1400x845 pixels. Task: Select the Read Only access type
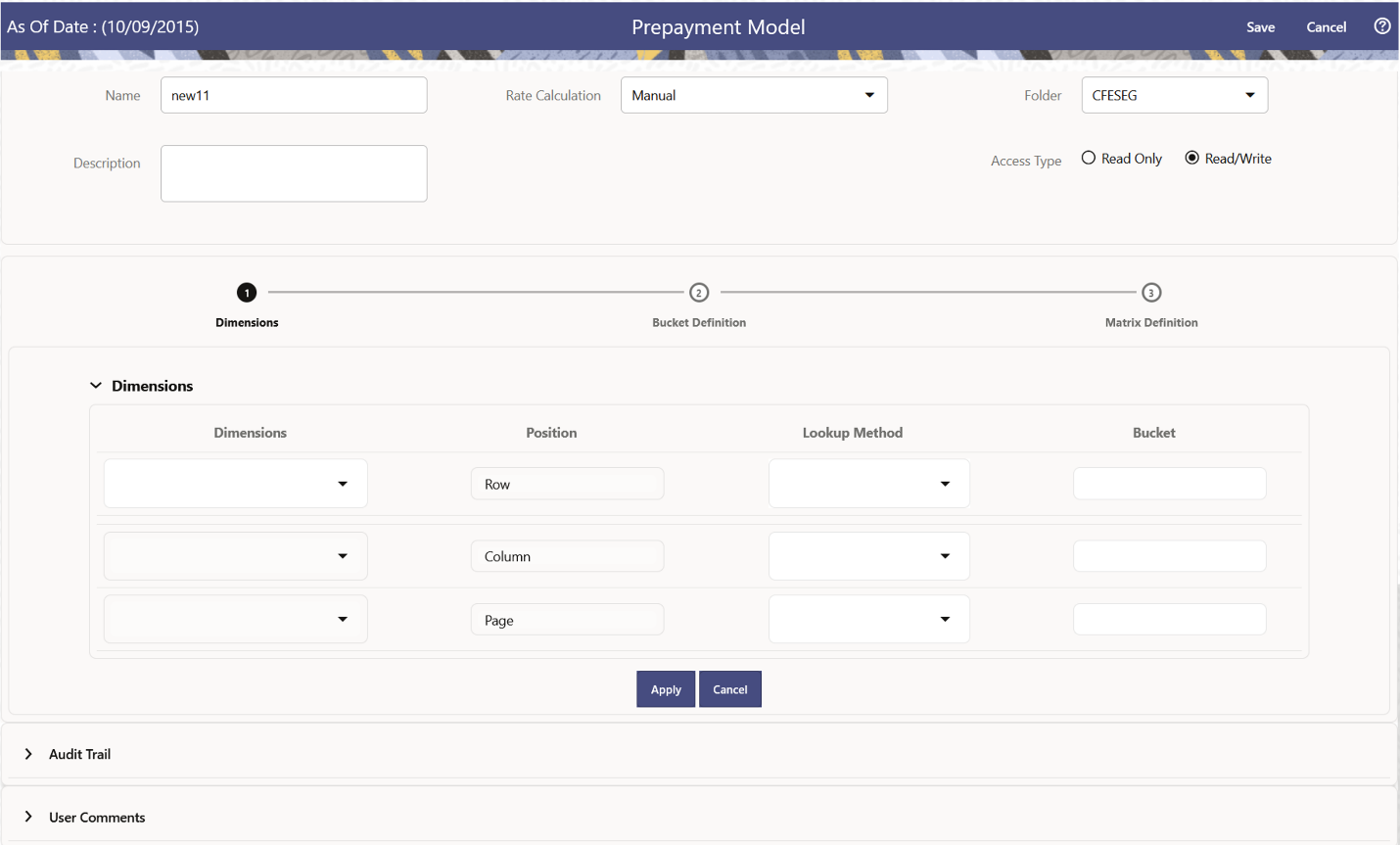click(x=1087, y=158)
